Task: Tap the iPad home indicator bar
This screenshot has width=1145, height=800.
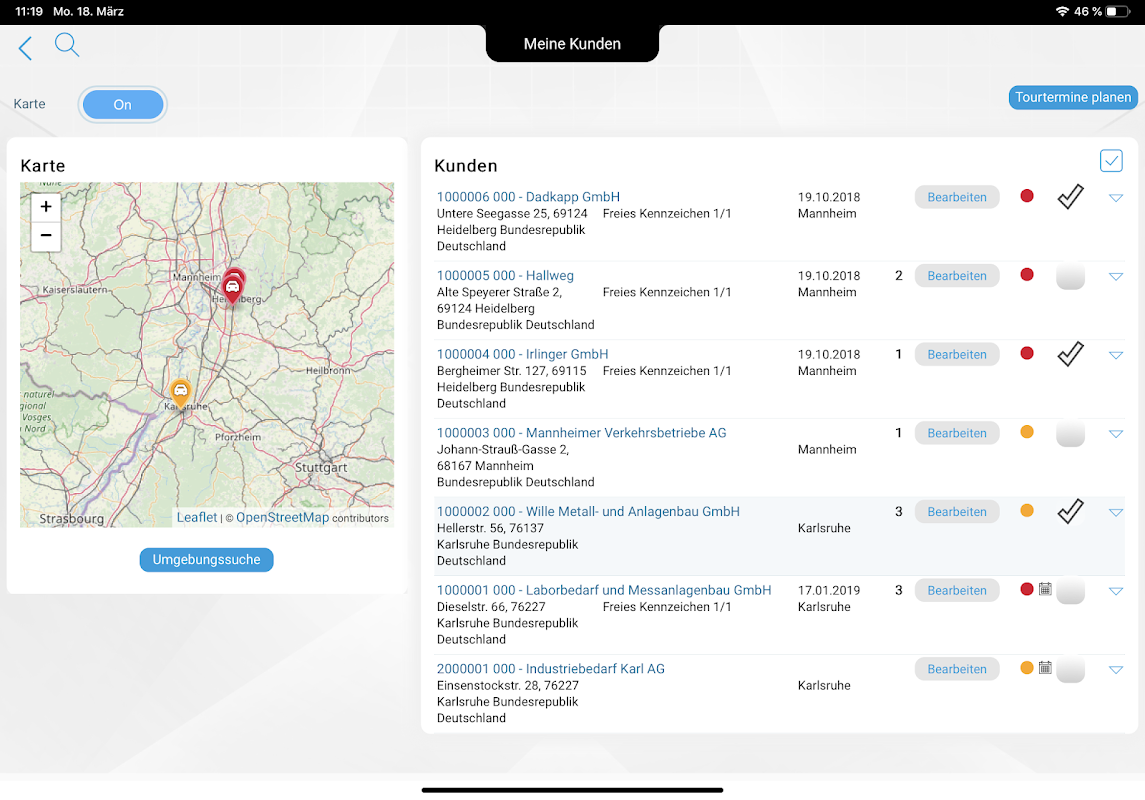Action: (x=572, y=790)
